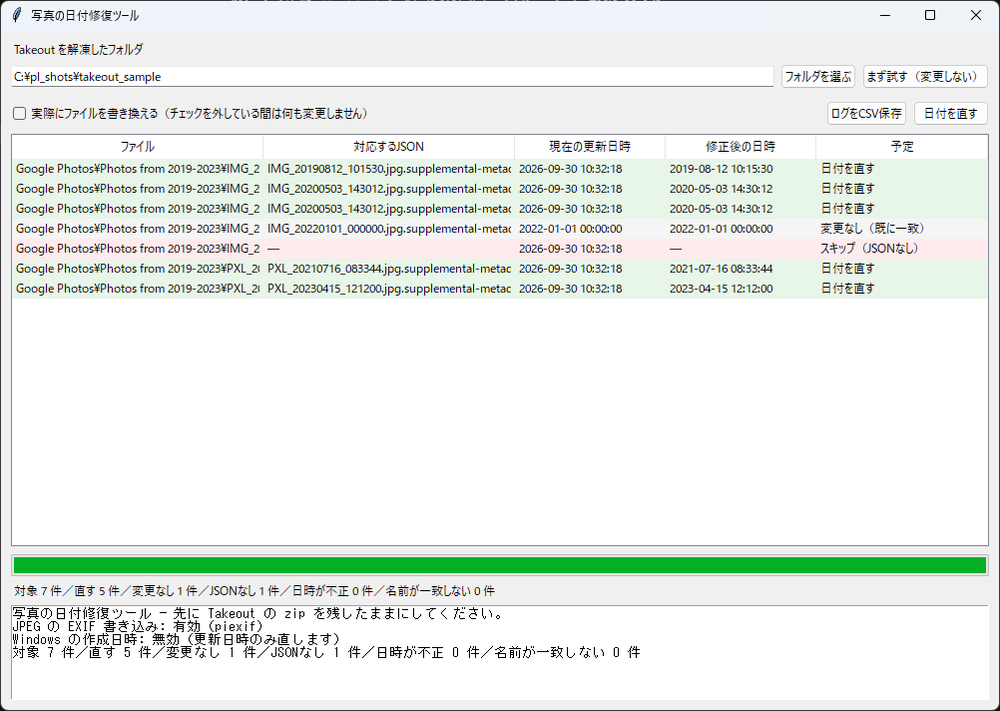Screen dimensions: 1000x711
Task: Click corrected date 2021-07-16 08:33:44
Action: 721,268
